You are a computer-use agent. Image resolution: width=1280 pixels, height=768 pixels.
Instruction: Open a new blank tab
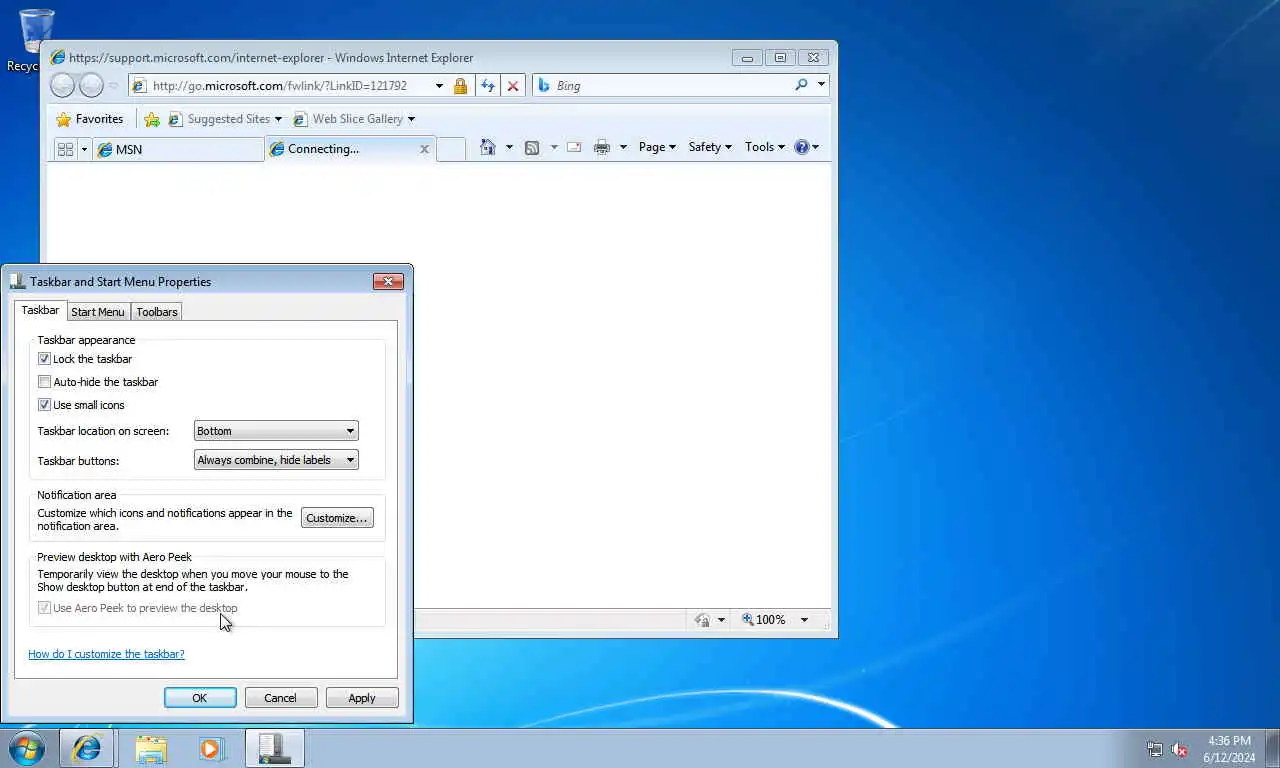451,149
